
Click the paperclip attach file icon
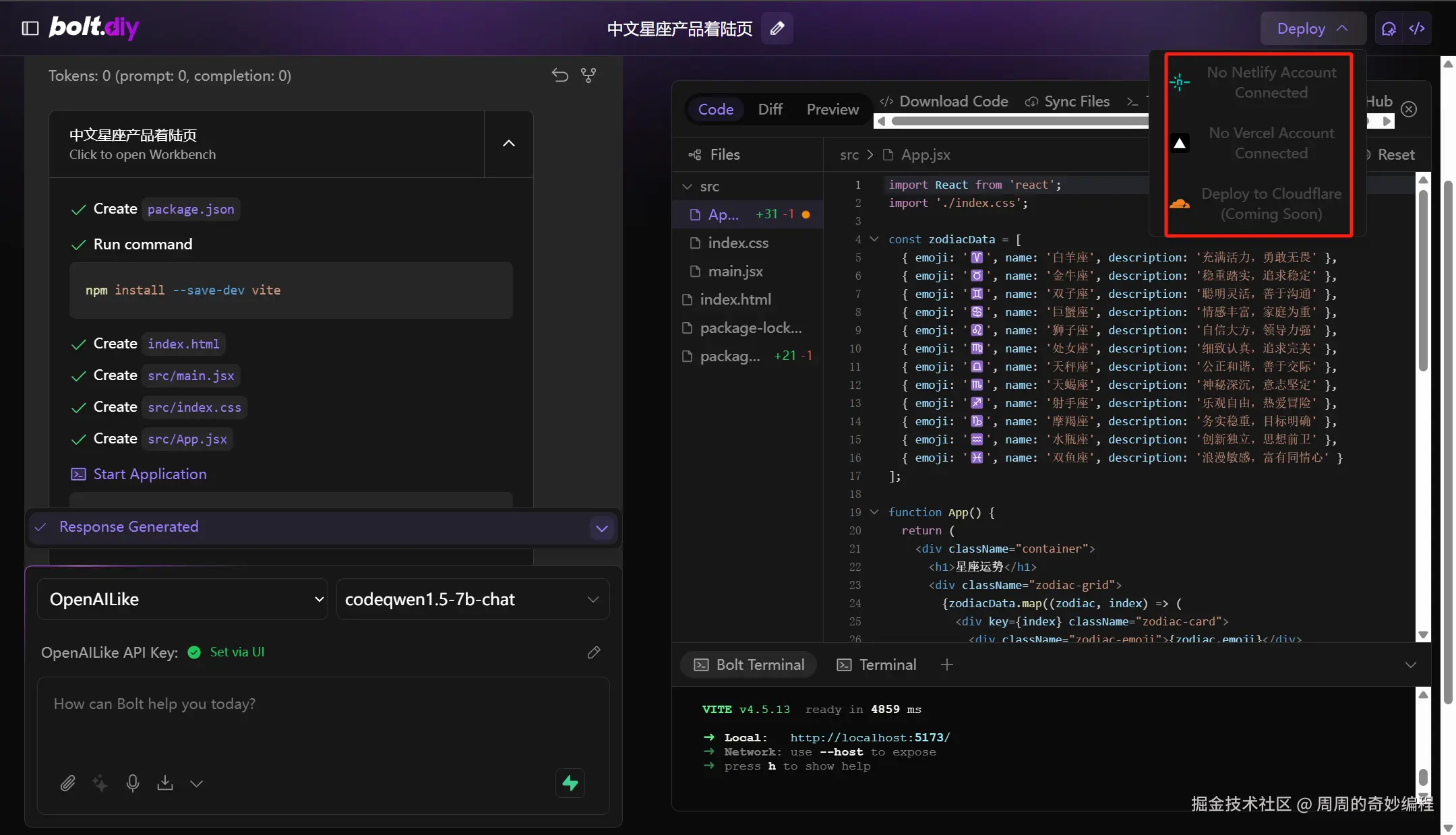click(67, 783)
